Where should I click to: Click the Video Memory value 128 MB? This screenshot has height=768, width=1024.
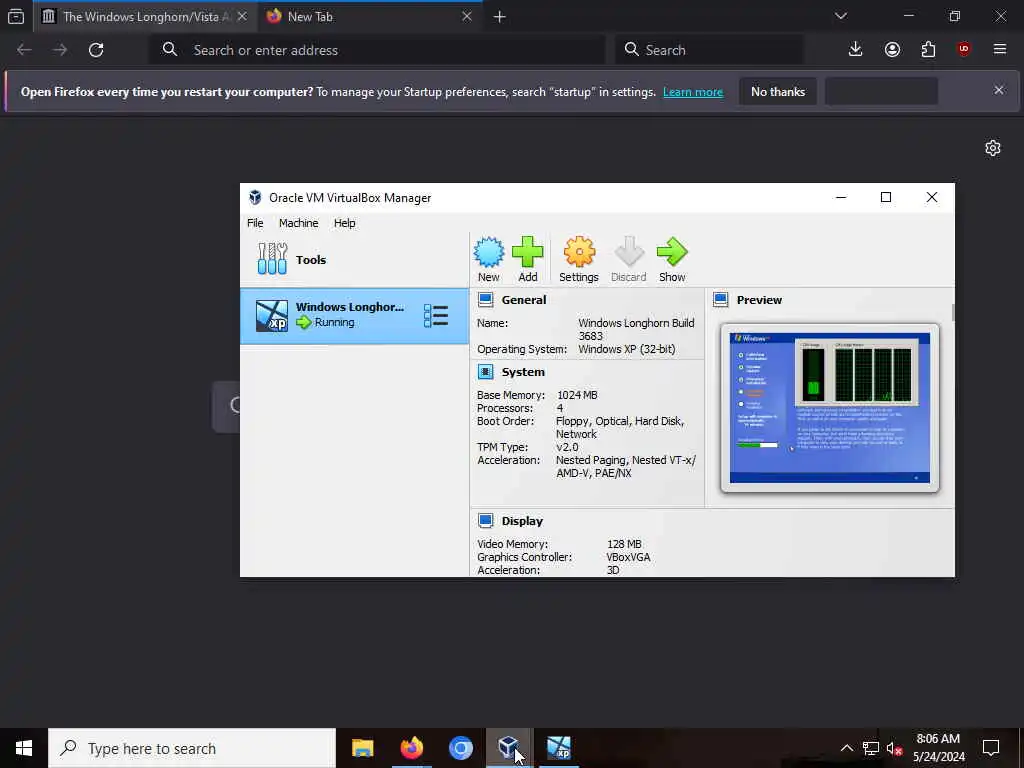[x=624, y=544]
